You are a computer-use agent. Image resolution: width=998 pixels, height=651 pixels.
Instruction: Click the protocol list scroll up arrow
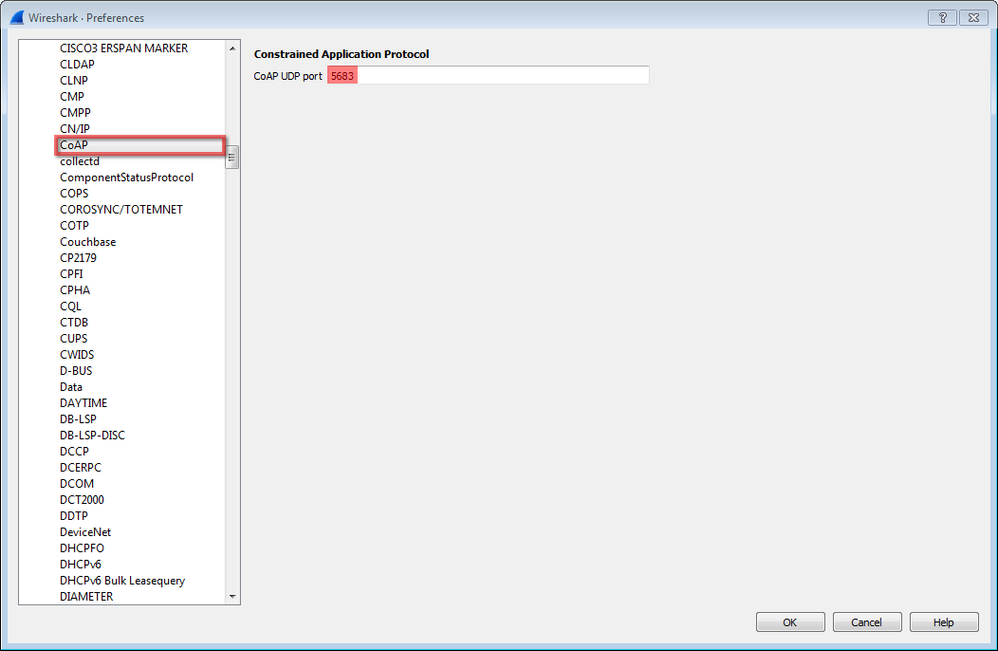[x=232, y=48]
